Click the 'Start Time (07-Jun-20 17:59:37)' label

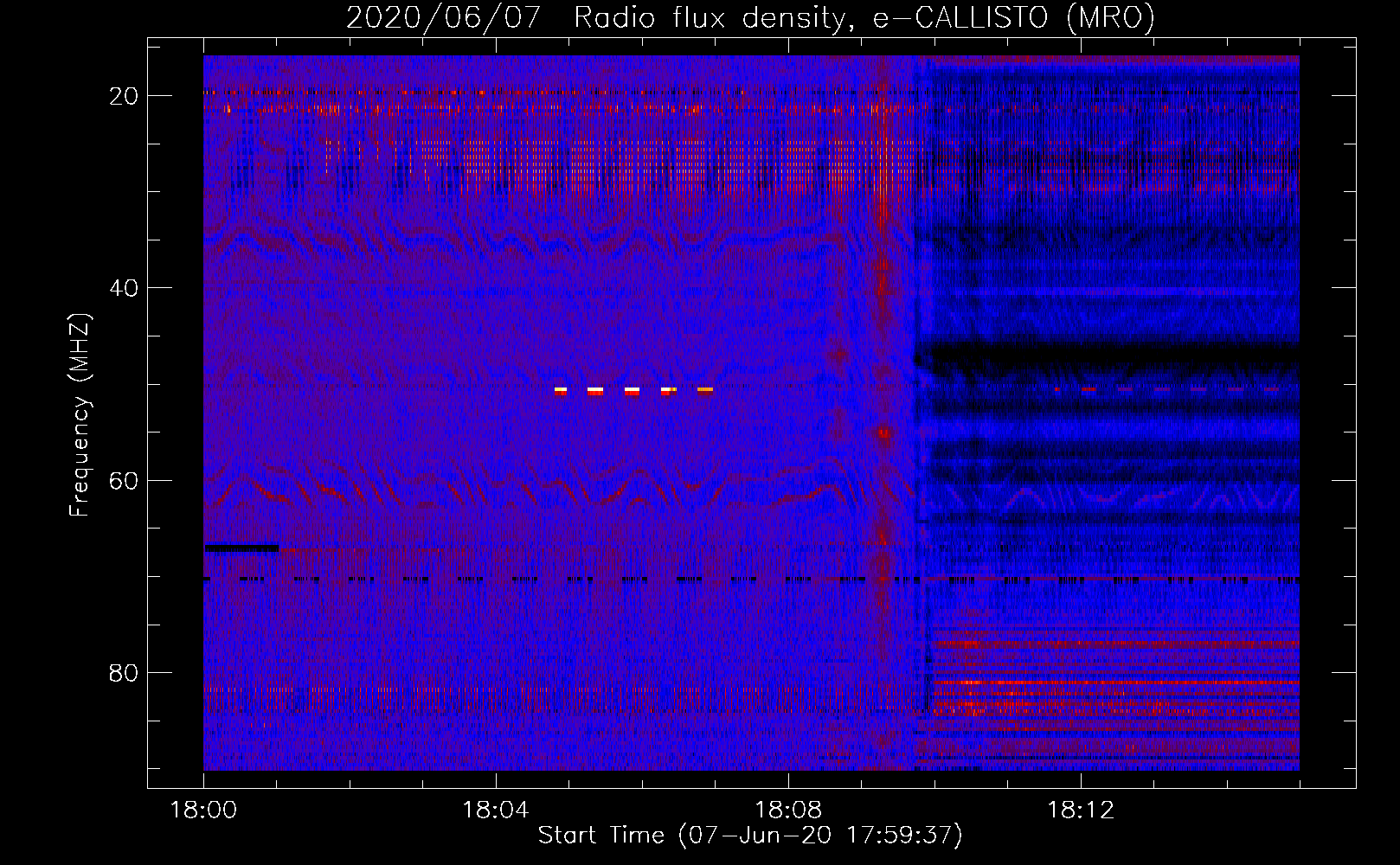(750, 836)
